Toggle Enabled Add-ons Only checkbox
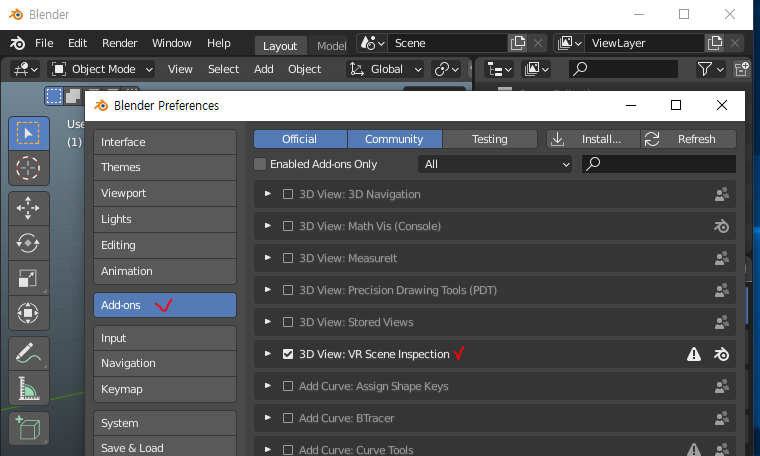This screenshot has width=760, height=456. point(260,164)
